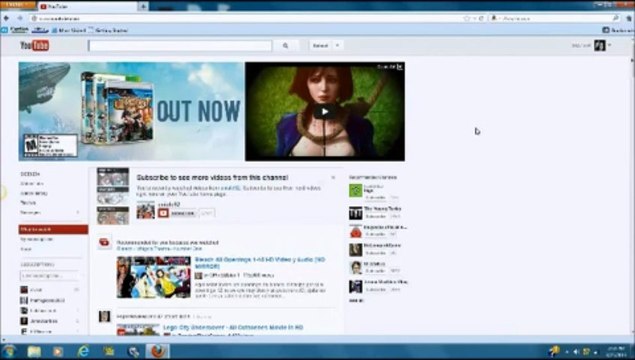The height and width of the screenshot is (360, 635).
Task: Open the dropdown arrow next to Upload
Action: [x=337, y=46]
